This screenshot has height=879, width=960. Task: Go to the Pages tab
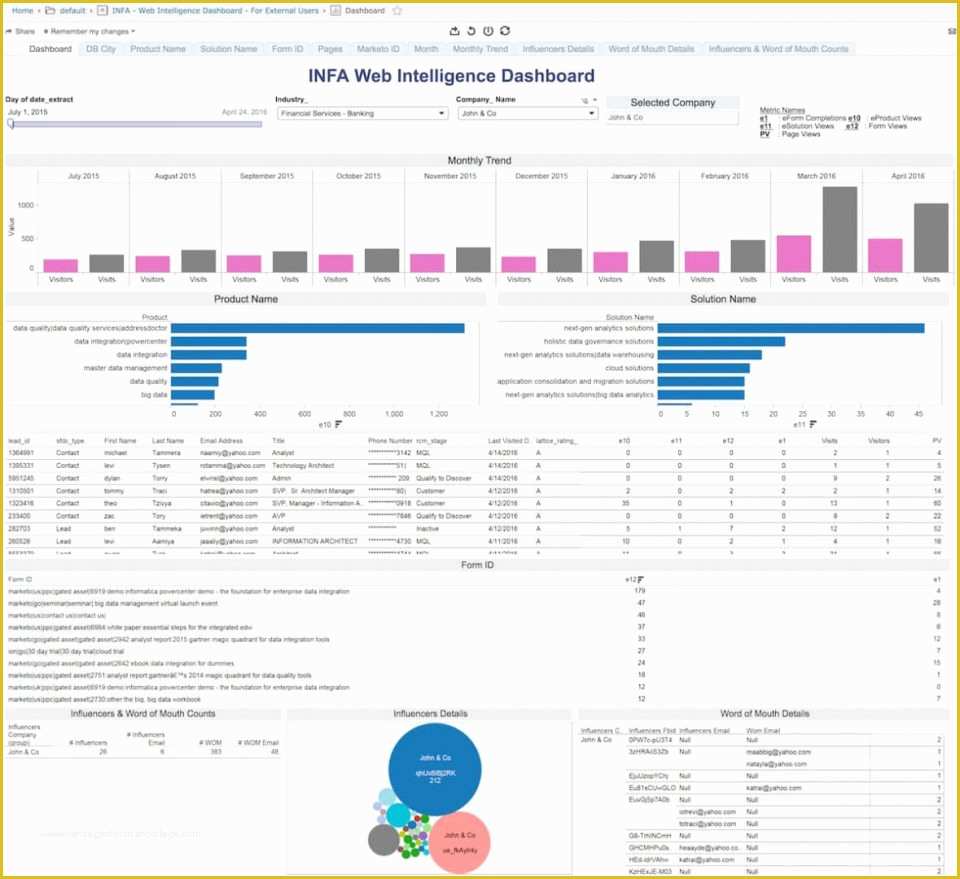click(x=330, y=49)
